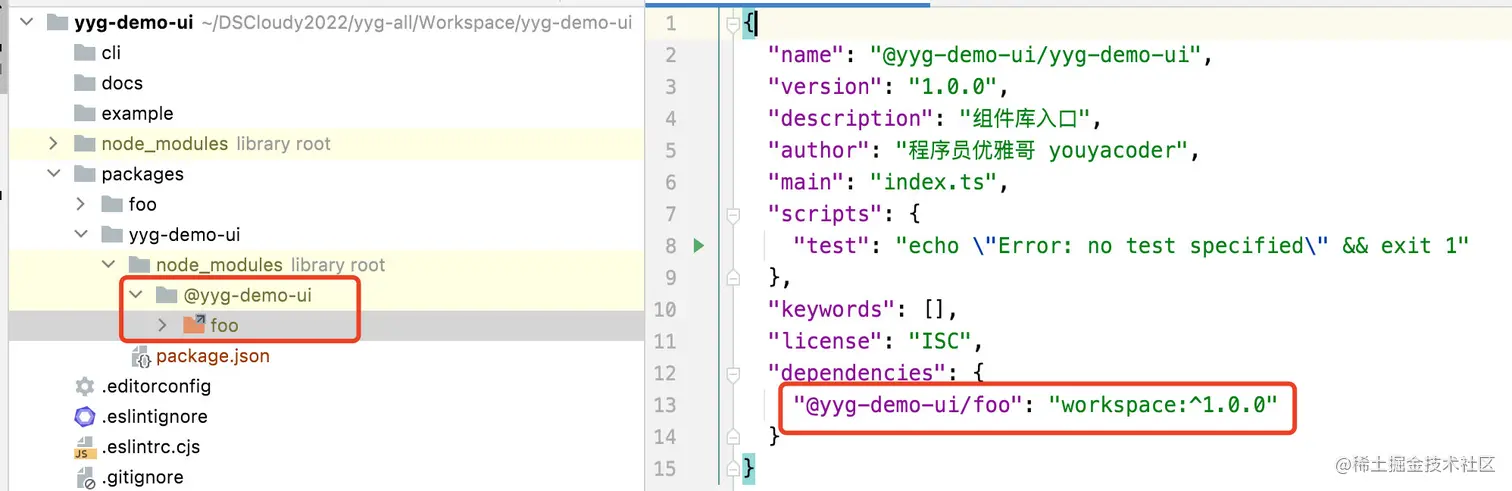Select the yyg-demo-ui folder label under packages
The width and height of the screenshot is (1512, 491).
pos(184,235)
